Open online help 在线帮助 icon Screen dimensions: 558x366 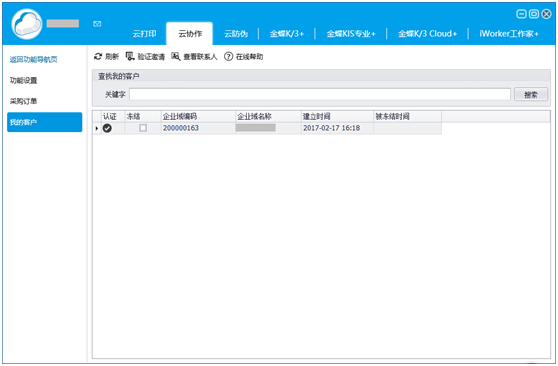click(x=228, y=57)
